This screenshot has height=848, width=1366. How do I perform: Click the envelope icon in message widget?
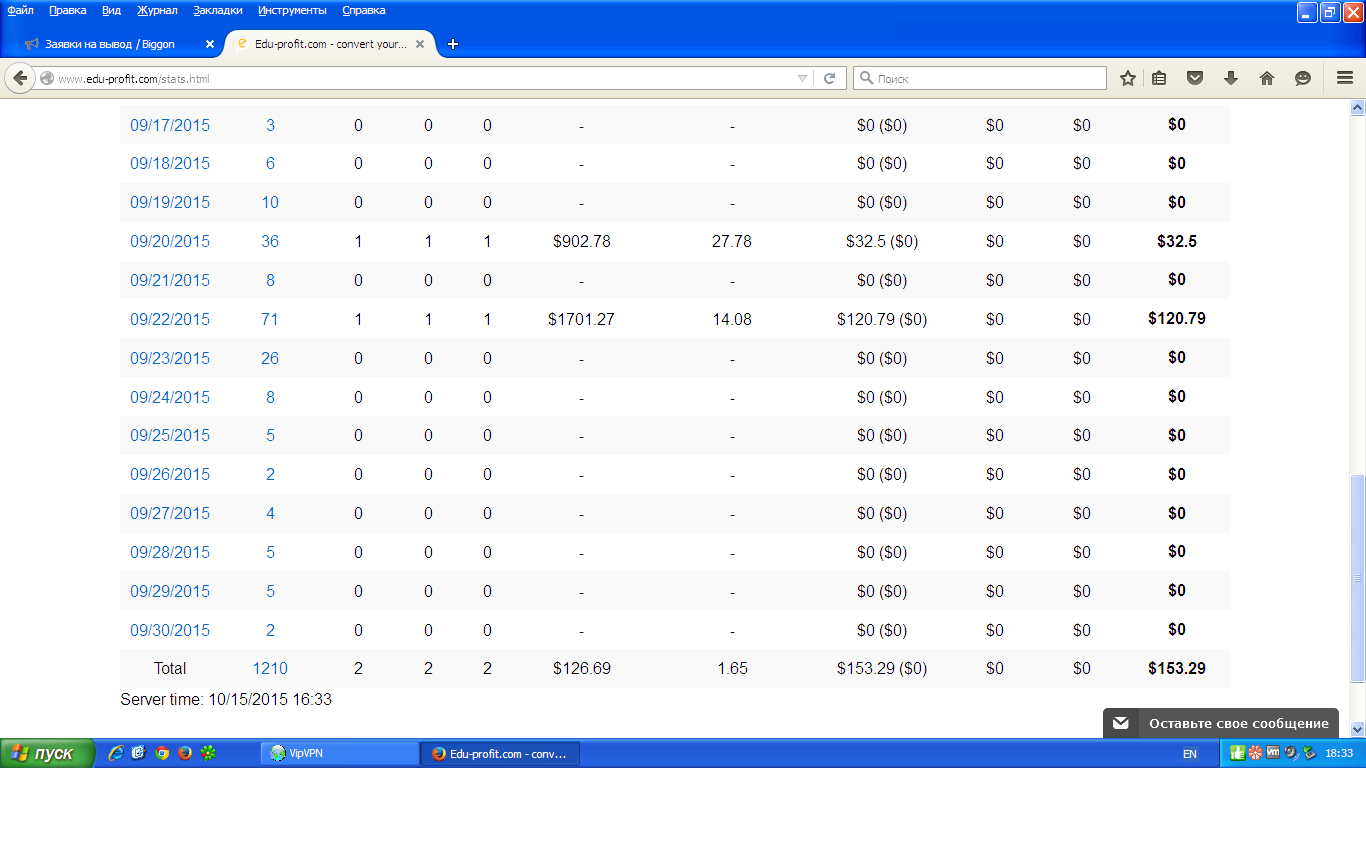pos(1121,723)
